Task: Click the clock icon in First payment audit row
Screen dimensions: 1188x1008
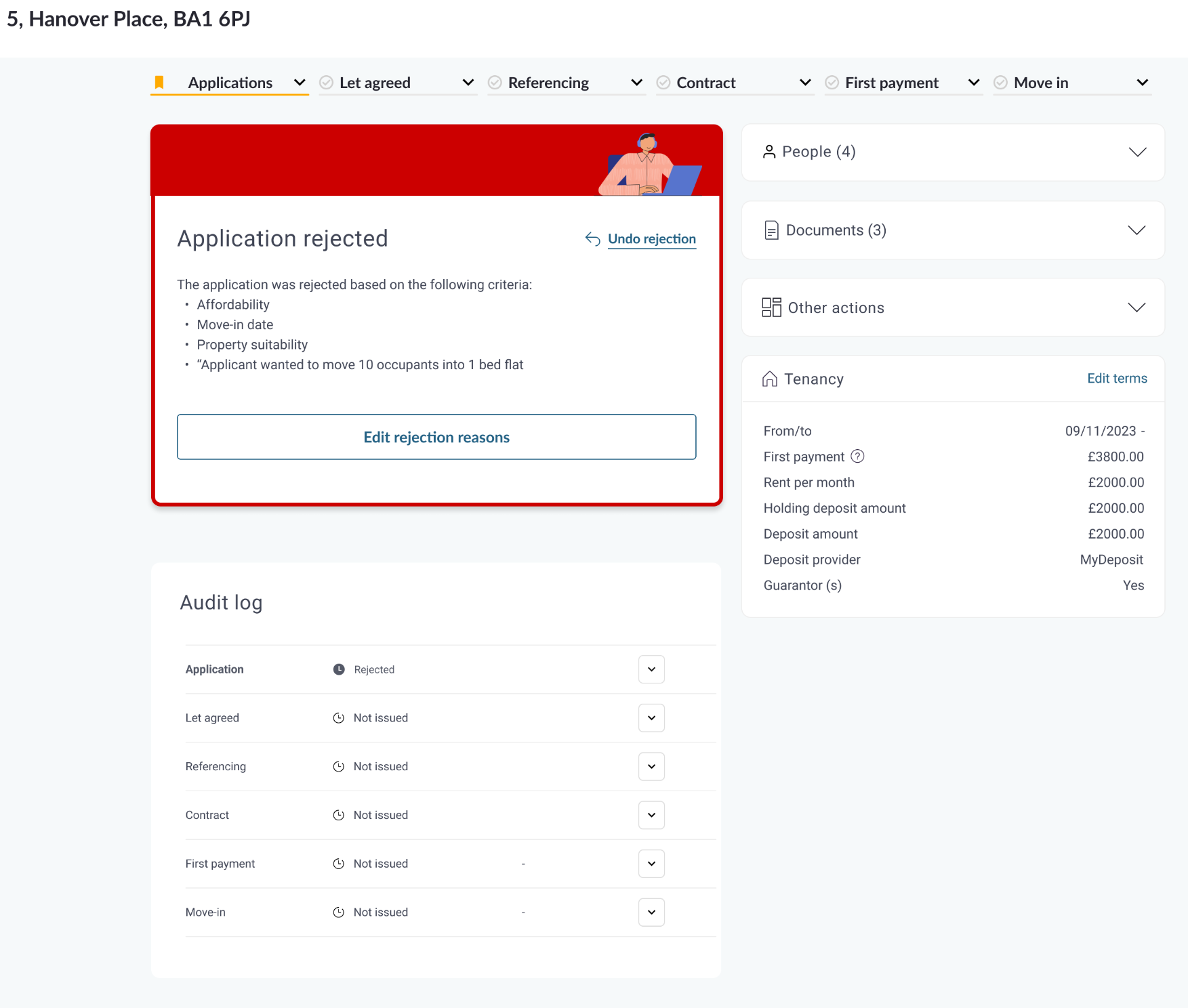Action: click(x=339, y=864)
